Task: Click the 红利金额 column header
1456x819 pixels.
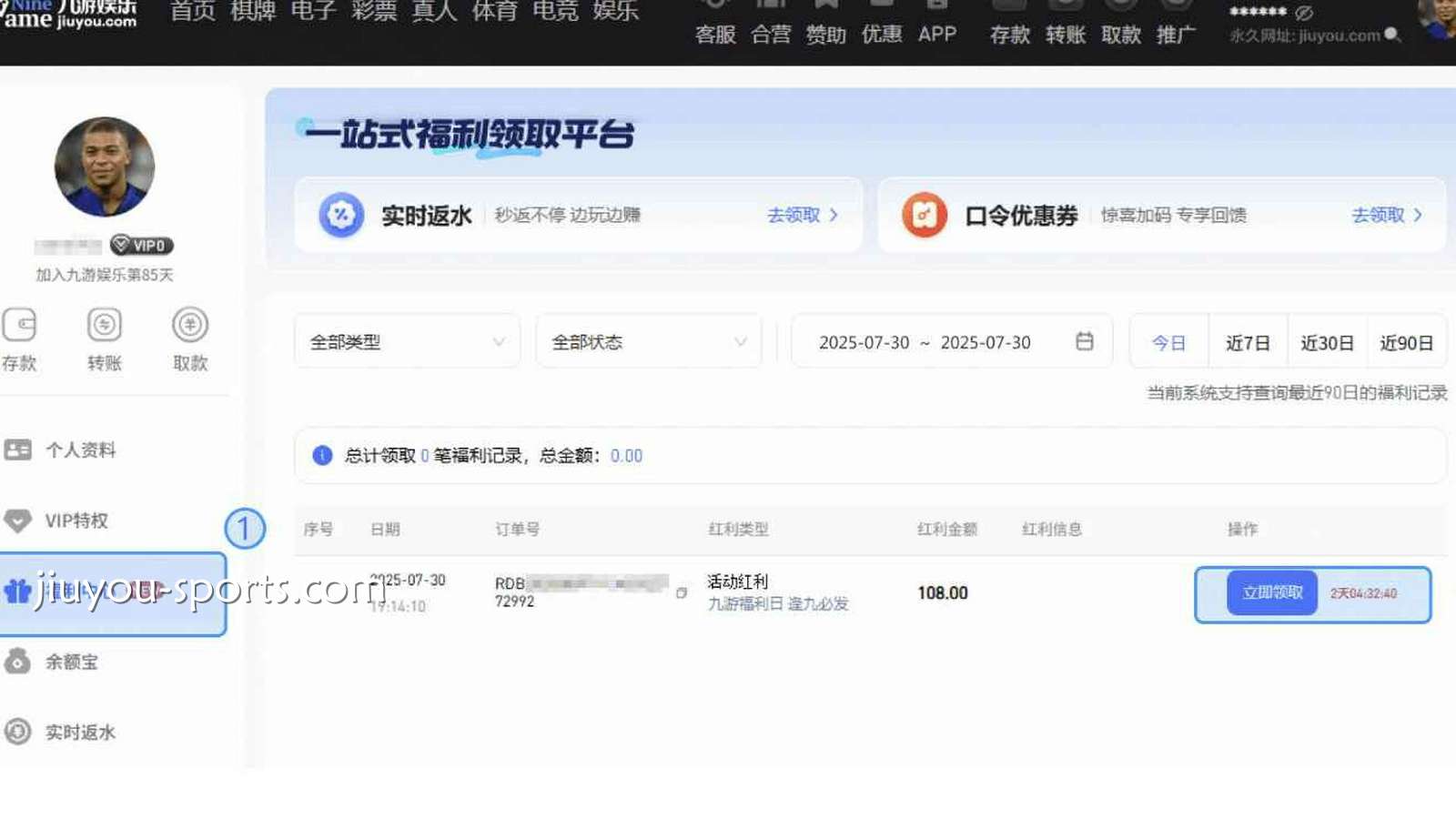Action: coord(947,529)
